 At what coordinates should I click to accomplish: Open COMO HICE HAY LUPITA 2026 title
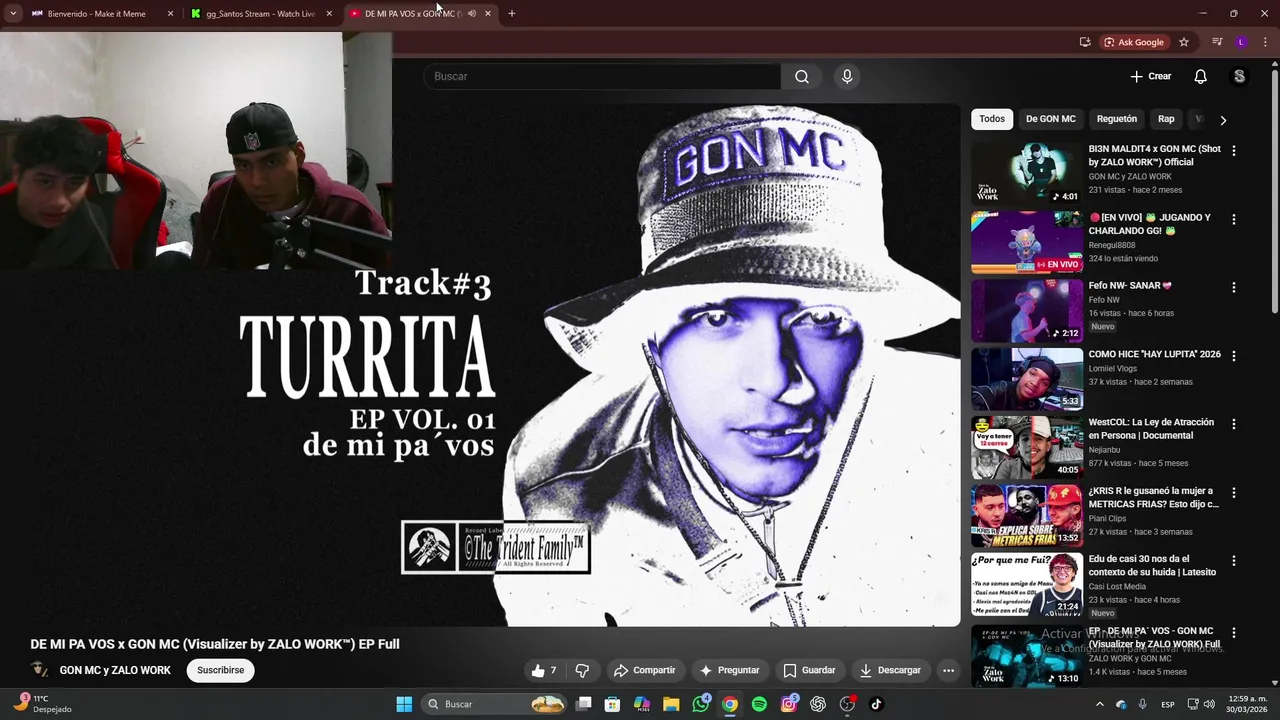pyautogui.click(x=1154, y=354)
